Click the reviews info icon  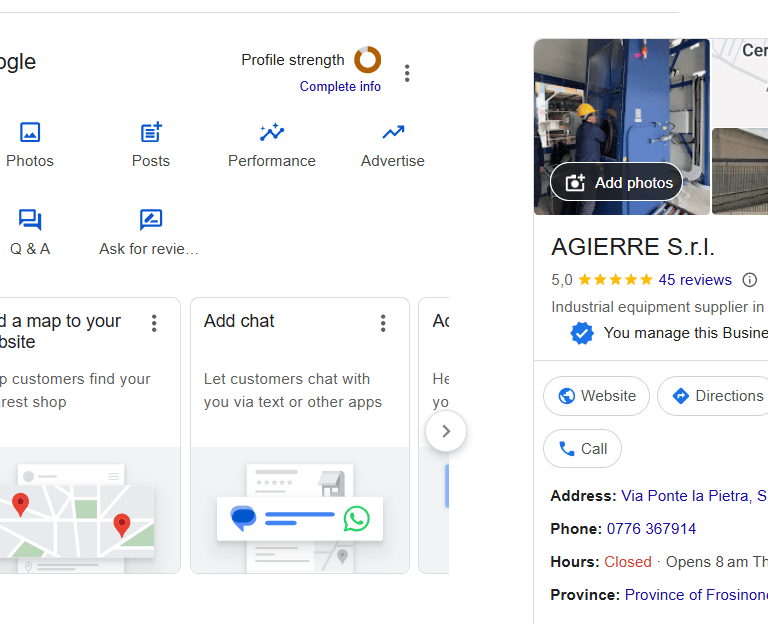[x=749, y=280]
